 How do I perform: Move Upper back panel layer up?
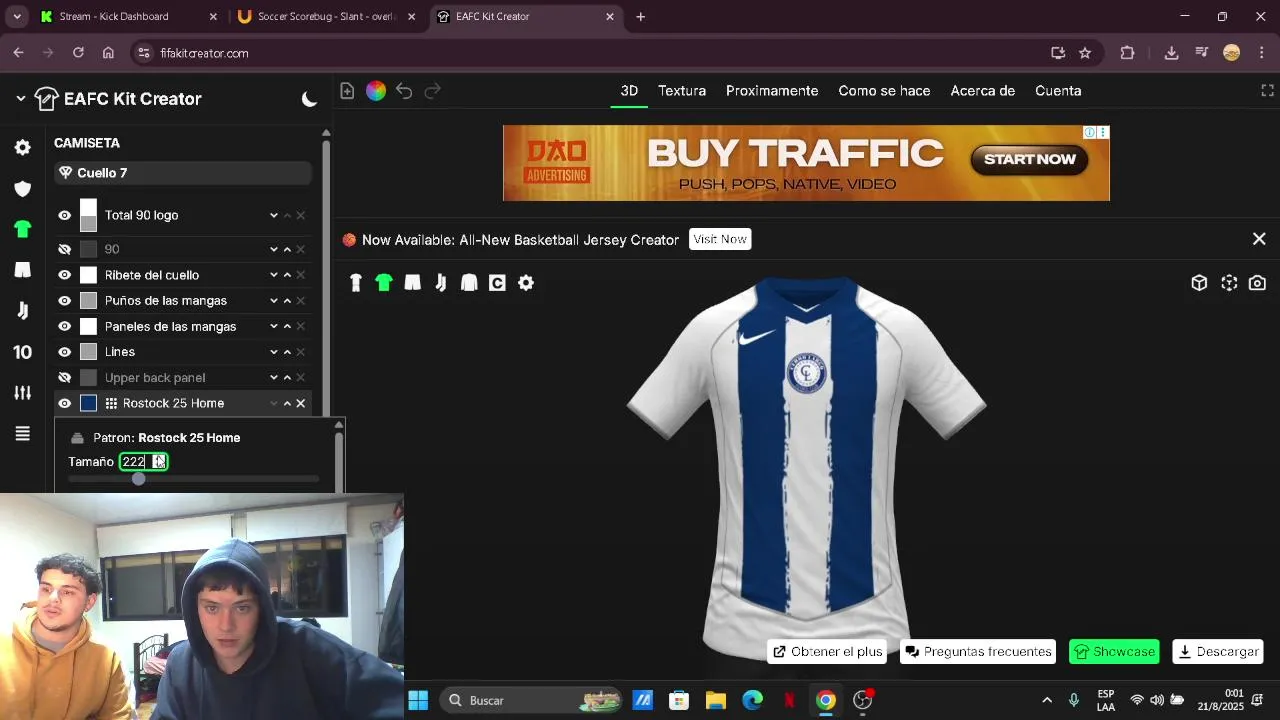click(x=287, y=378)
